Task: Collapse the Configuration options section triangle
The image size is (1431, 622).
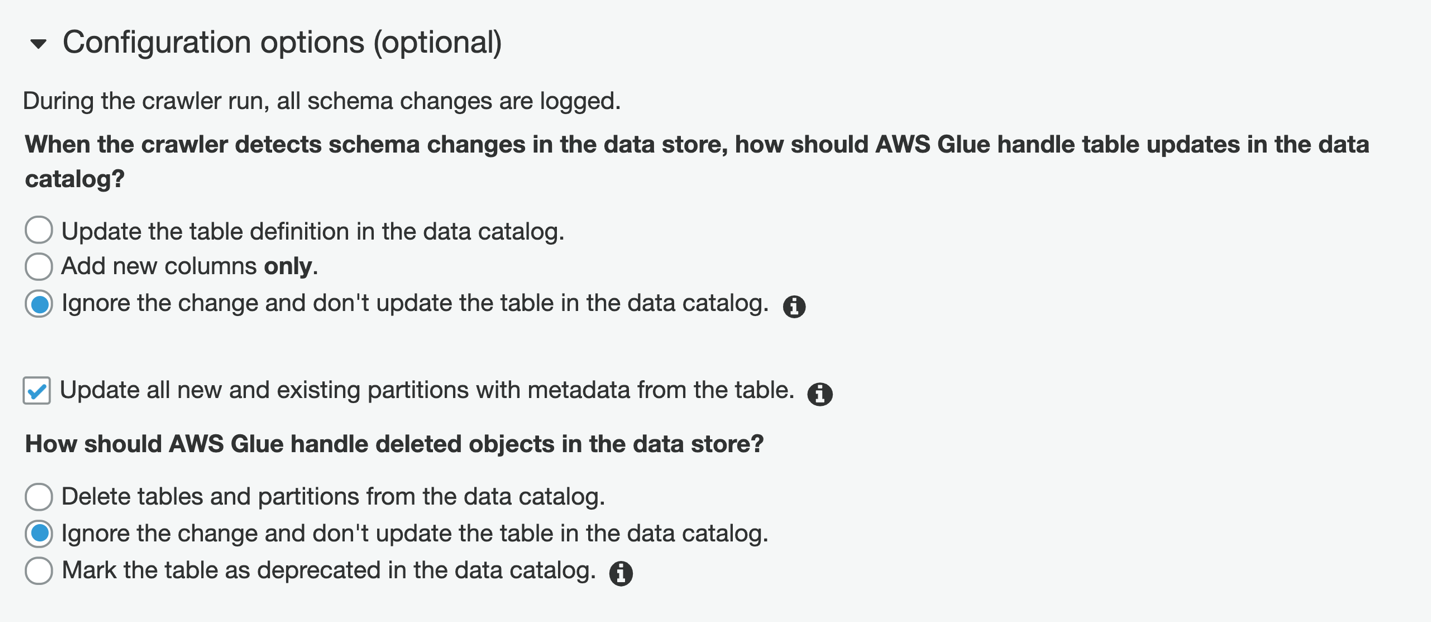Action: tap(38, 44)
